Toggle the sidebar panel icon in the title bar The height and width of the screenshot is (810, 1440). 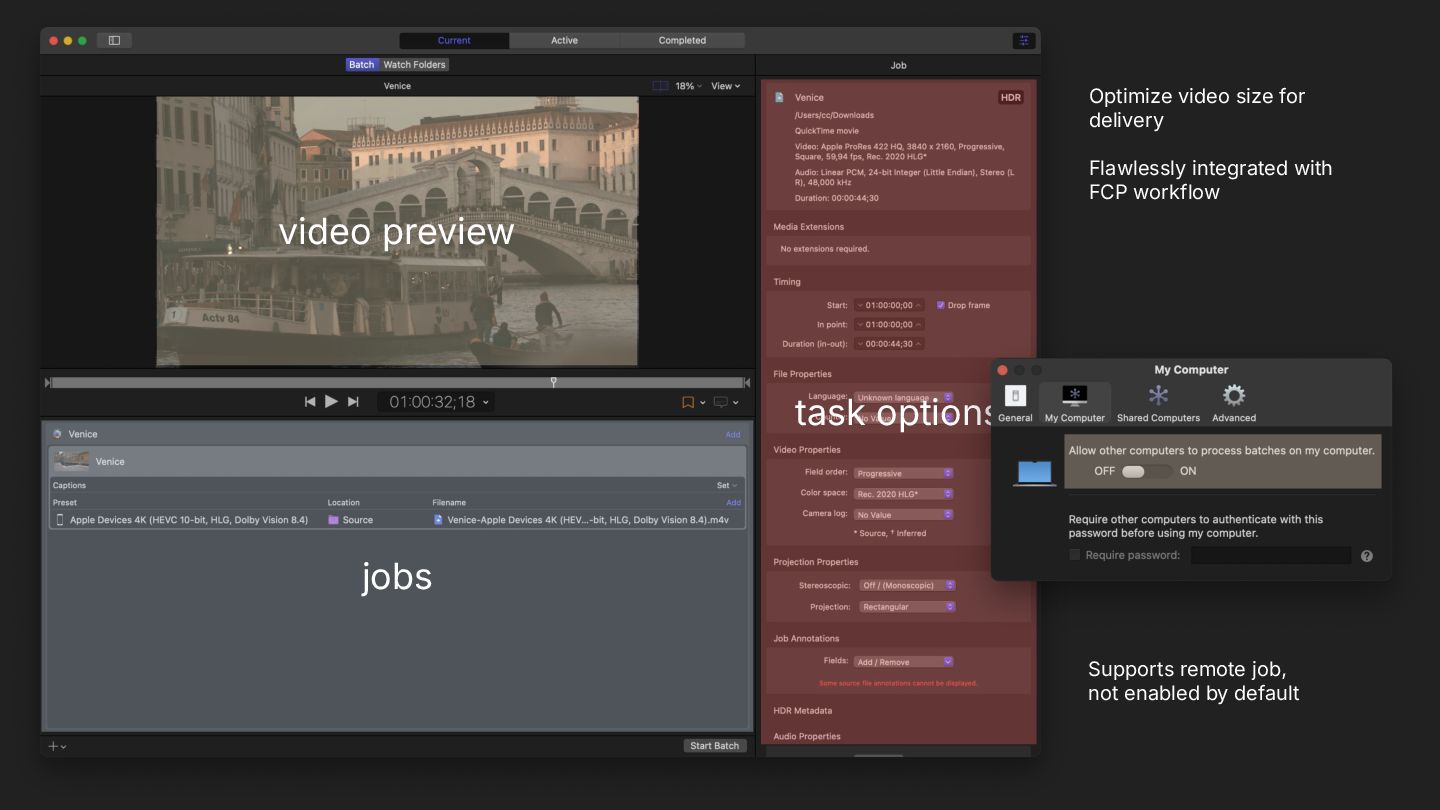tap(114, 41)
